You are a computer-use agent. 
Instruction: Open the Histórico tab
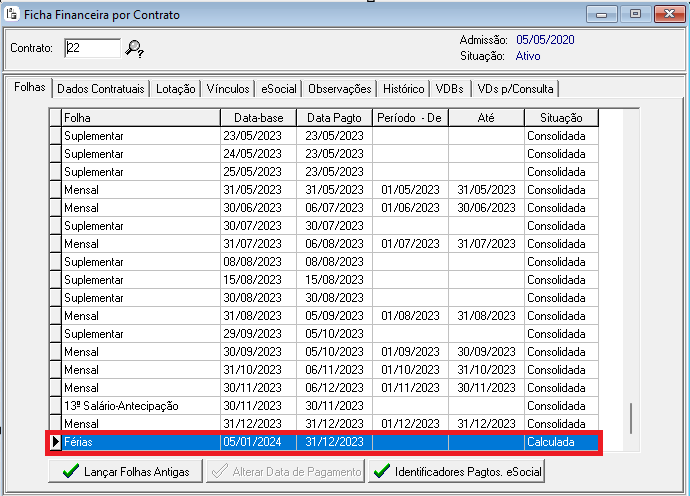(x=403, y=89)
